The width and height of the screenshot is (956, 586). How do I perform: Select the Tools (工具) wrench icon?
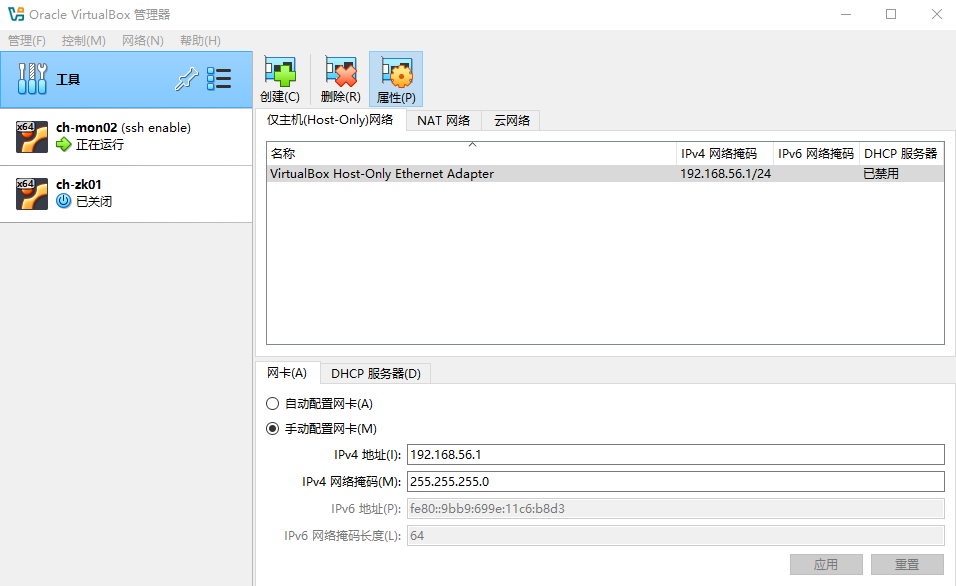(x=32, y=79)
